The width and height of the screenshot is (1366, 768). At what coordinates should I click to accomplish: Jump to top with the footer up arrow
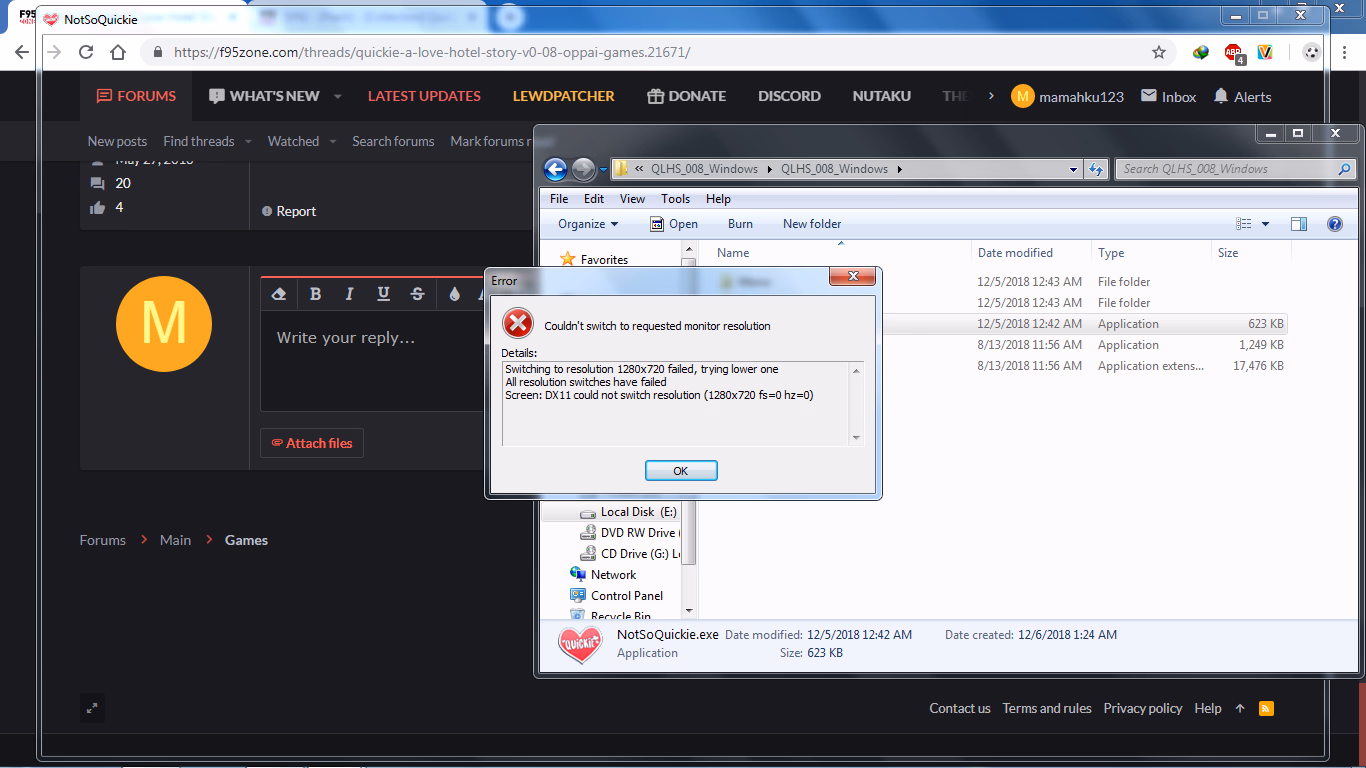pyautogui.click(x=1240, y=708)
